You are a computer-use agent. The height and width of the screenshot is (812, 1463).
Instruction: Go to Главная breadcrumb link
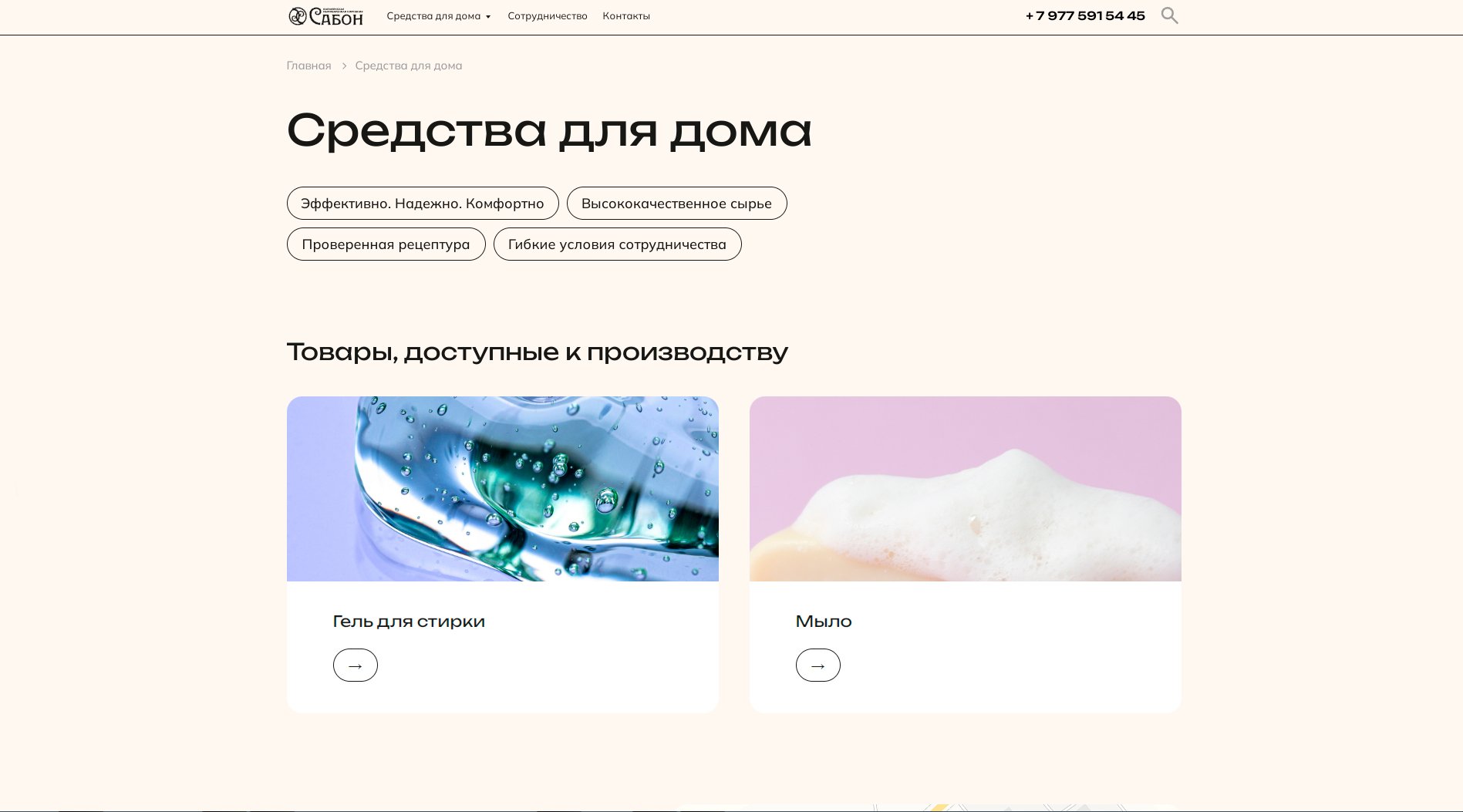[x=308, y=66]
